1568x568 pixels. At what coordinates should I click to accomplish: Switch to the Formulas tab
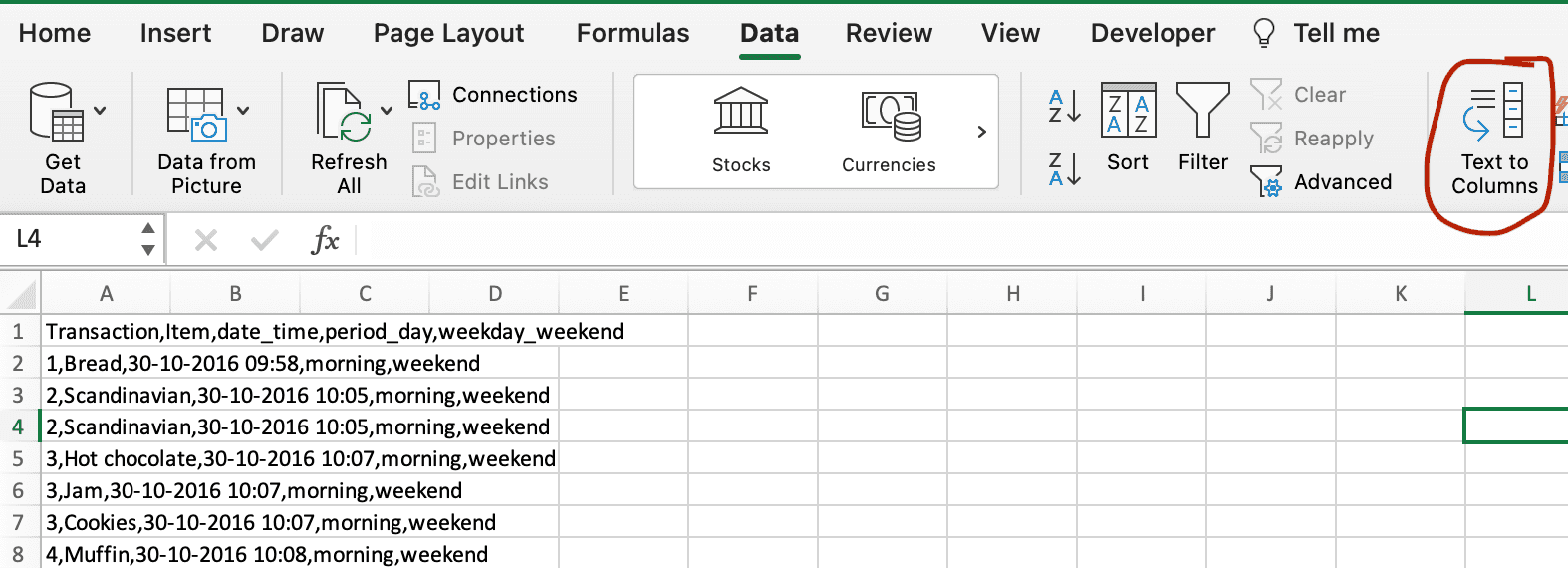point(633,33)
